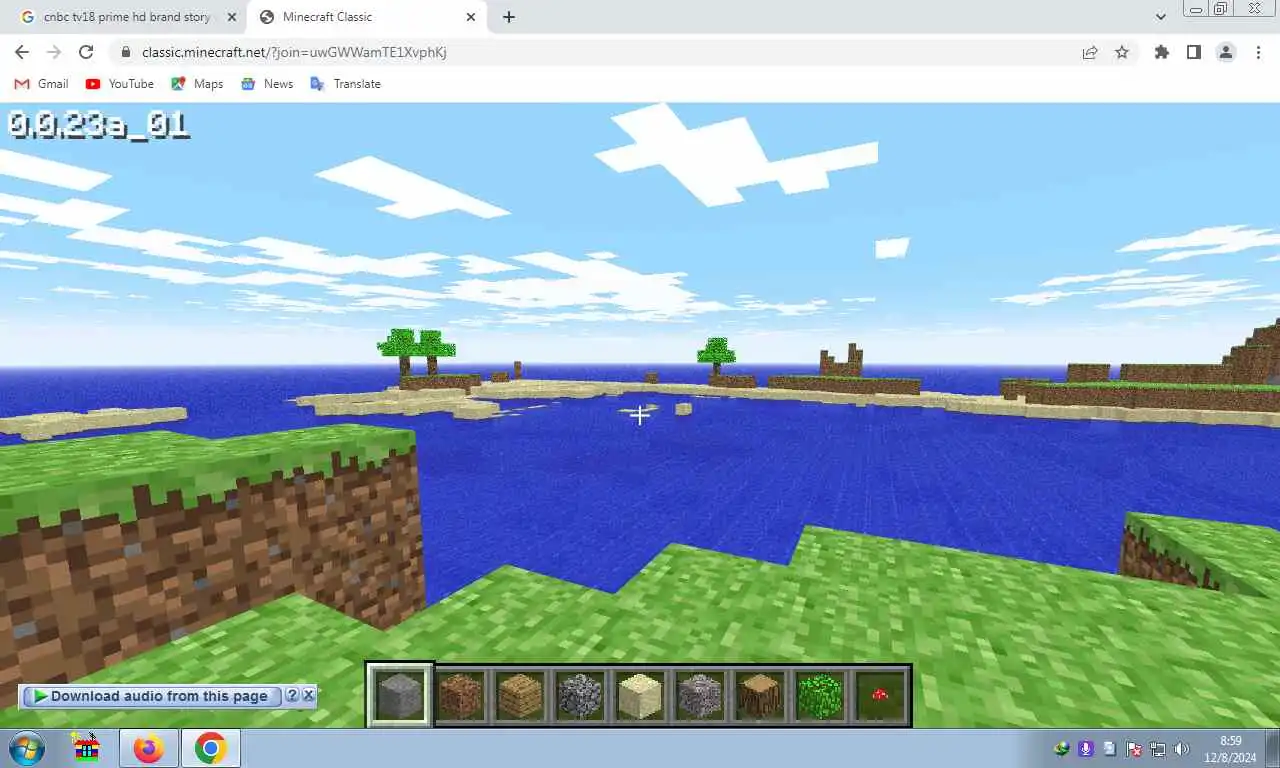This screenshot has width=1280, height=768.
Task: Open the volume speaker tray icon
Action: click(1182, 749)
